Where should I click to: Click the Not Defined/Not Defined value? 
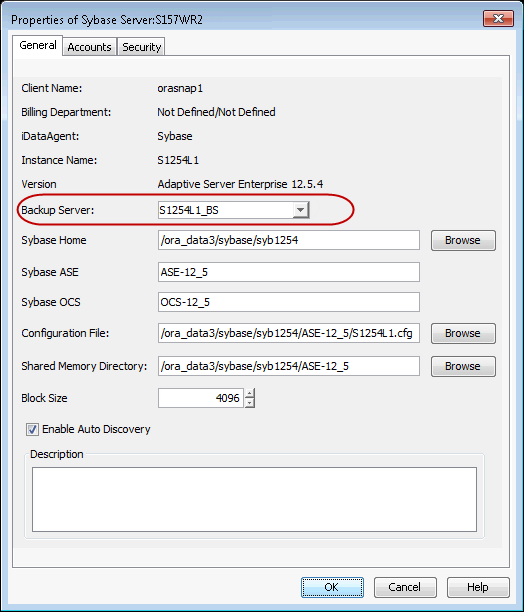click(217, 112)
